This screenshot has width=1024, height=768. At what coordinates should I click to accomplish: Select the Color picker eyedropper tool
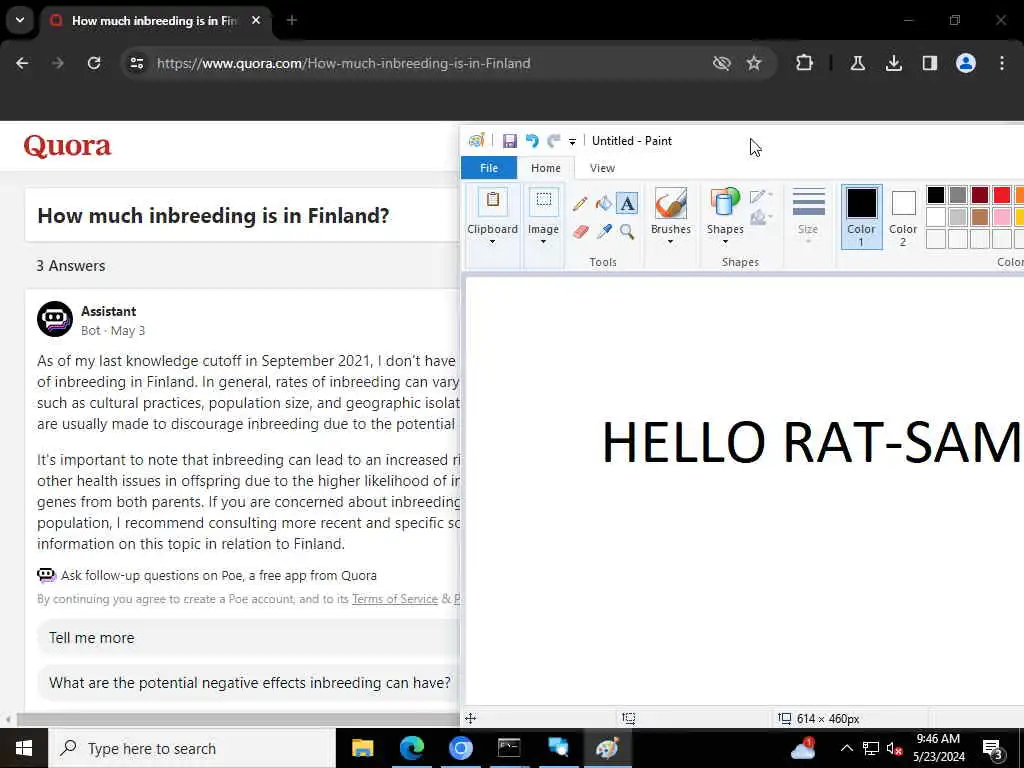pyautogui.click(x=604, y=231)
